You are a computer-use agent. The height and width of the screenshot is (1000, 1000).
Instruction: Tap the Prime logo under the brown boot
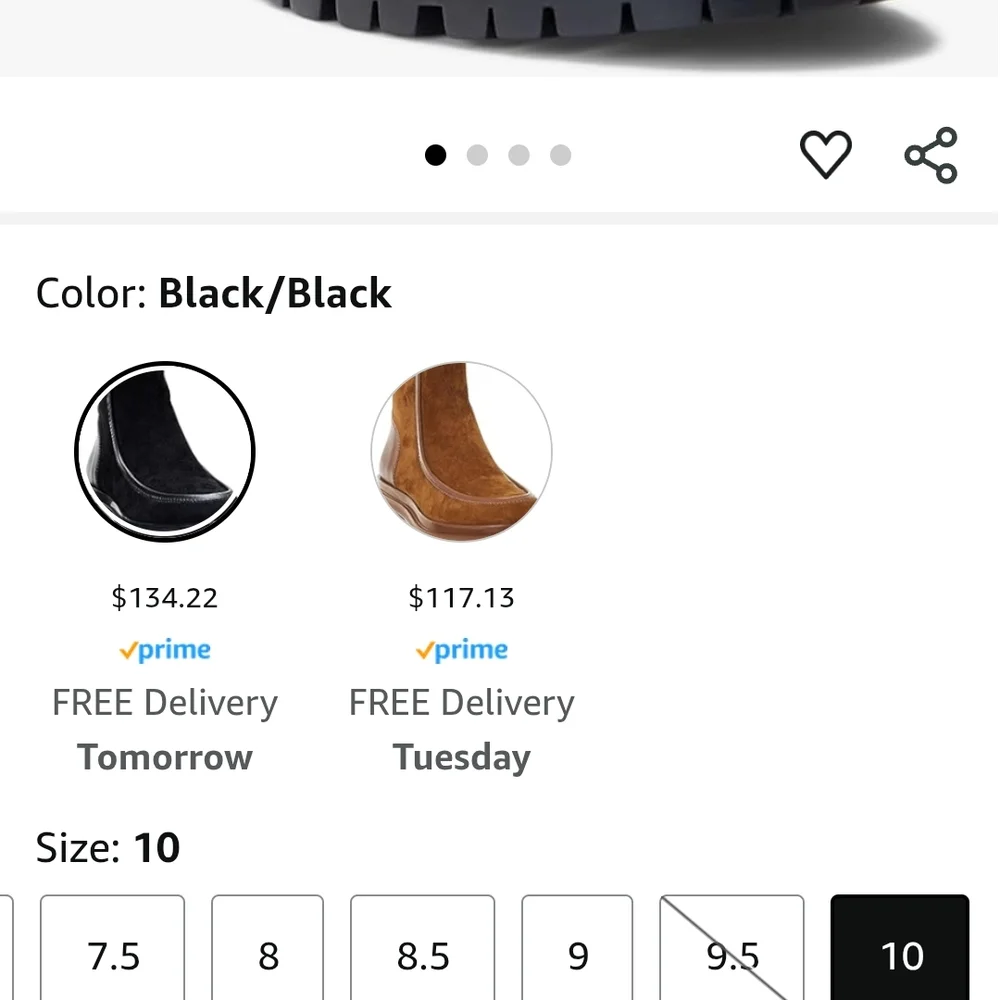461,650
